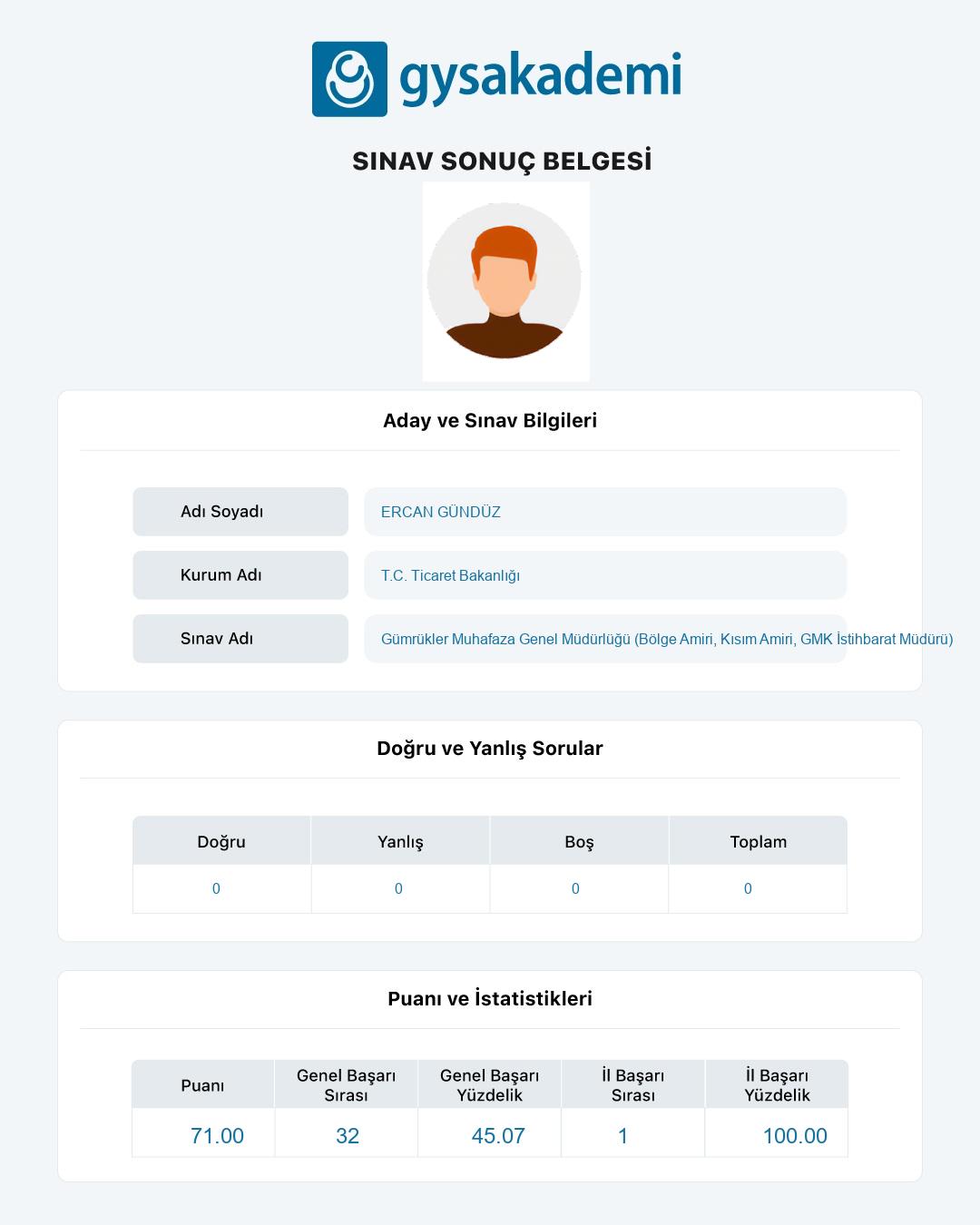Click the Toplam column header

(x=758, y=841)
